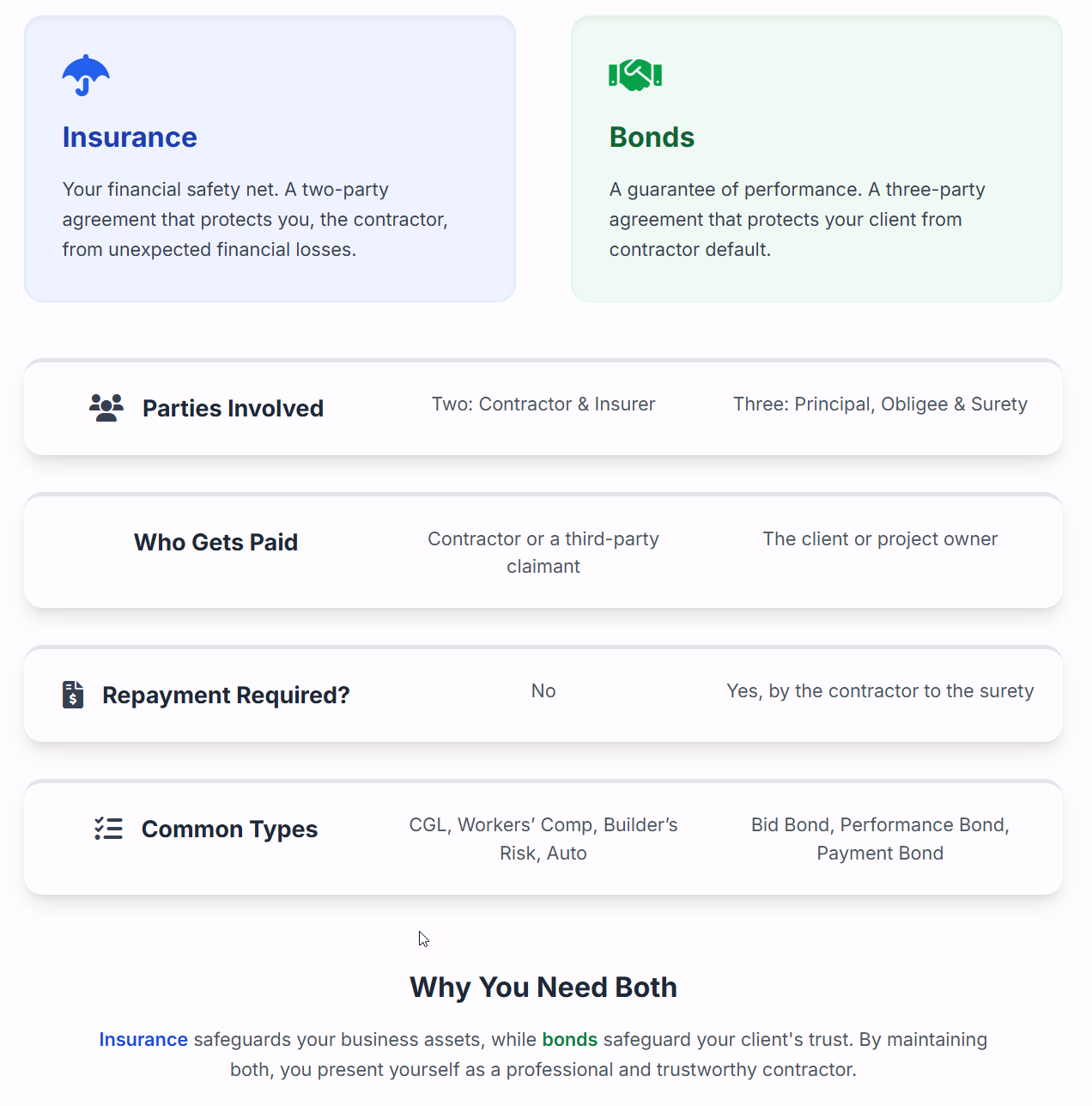Click 'Bid Bond, Performance Bond, Payment Bond' text
Viewport: 1092px width, 1106px height.
coord(880,839)
